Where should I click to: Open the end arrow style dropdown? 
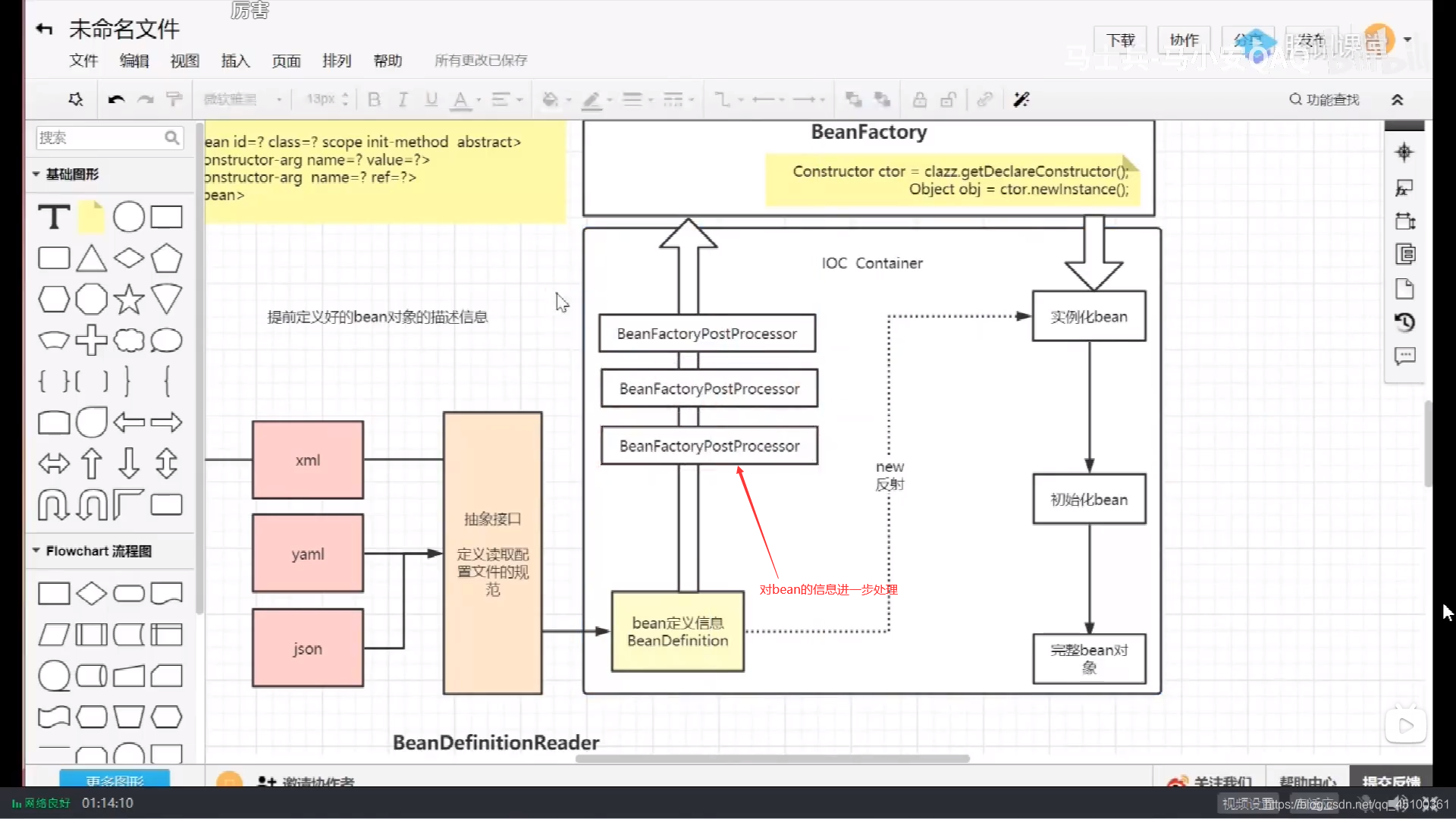coord(808,99)
